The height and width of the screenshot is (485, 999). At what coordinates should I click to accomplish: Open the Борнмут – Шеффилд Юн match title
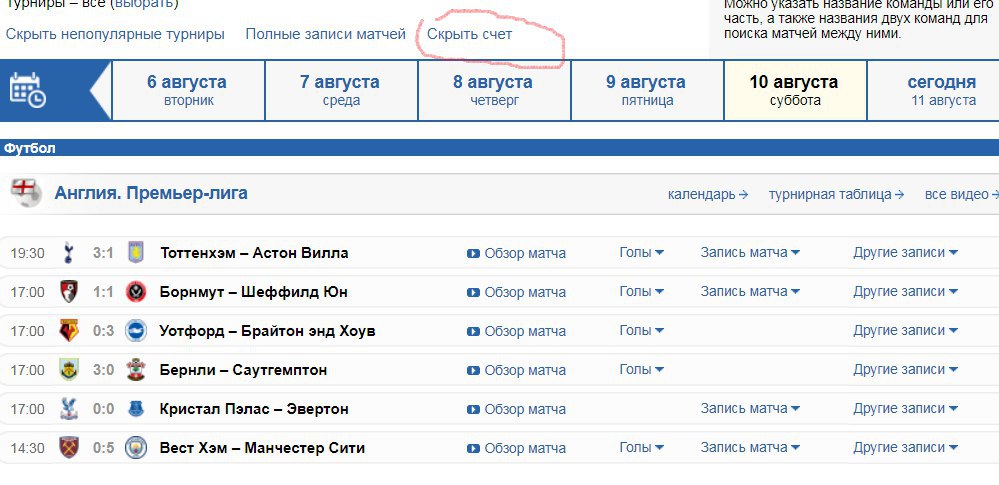pyautogui.click(x=254, y=292)
